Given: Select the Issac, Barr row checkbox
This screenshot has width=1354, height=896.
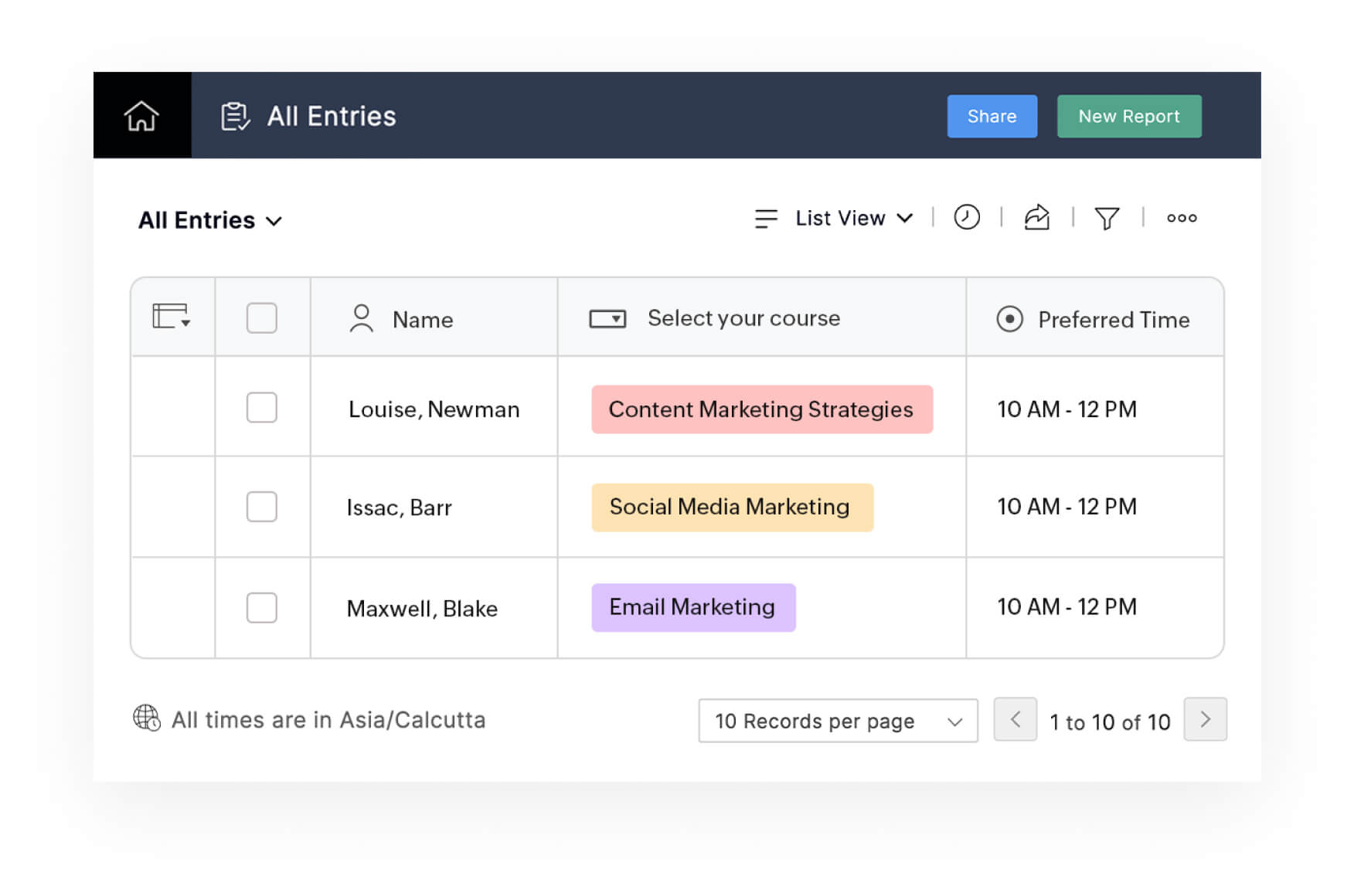Looking at the screenshot, I should coord(261,507).
